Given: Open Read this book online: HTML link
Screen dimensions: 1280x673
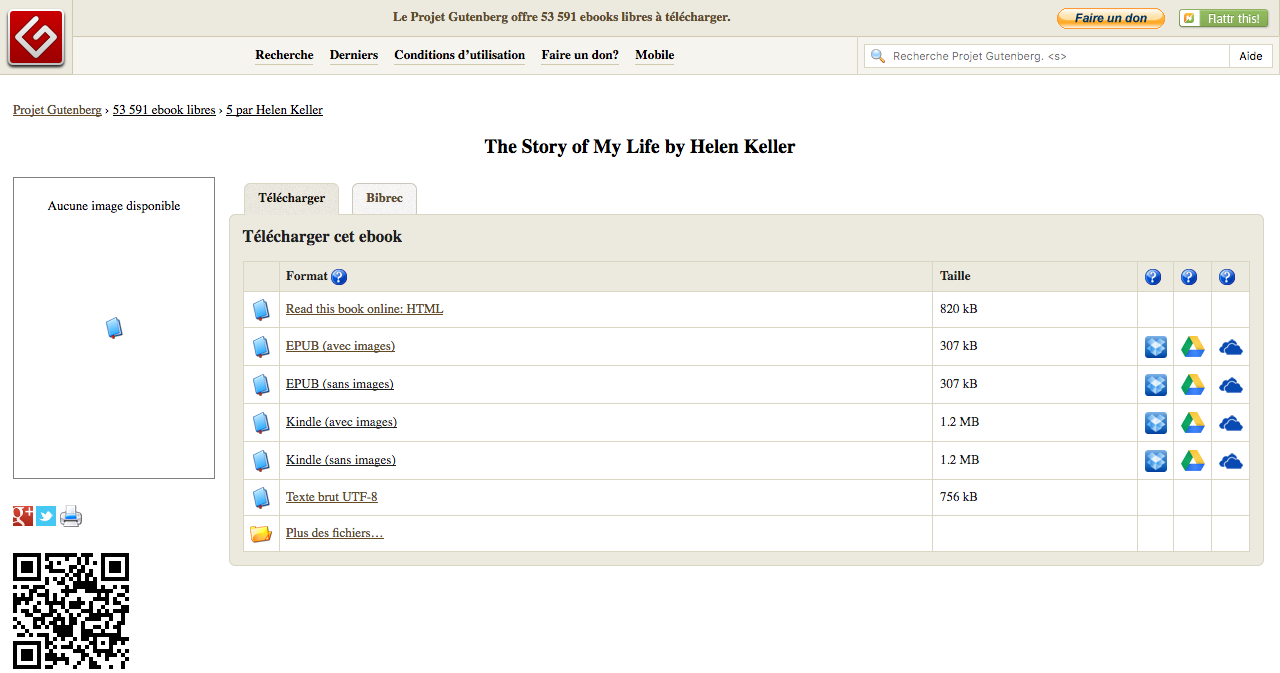Looking at the screenshot, I should 364,309.
